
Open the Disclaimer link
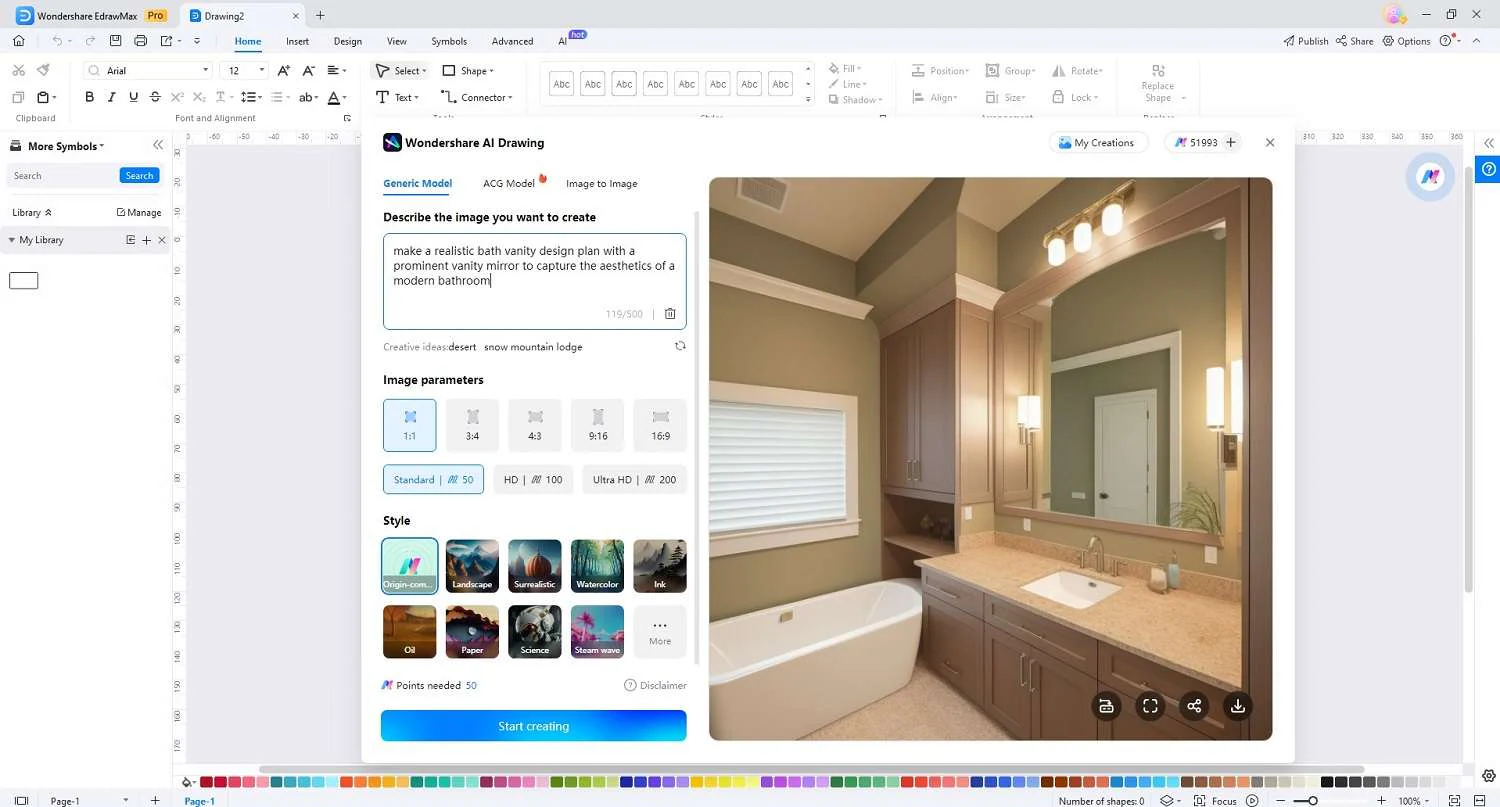(x=656, y=685)
